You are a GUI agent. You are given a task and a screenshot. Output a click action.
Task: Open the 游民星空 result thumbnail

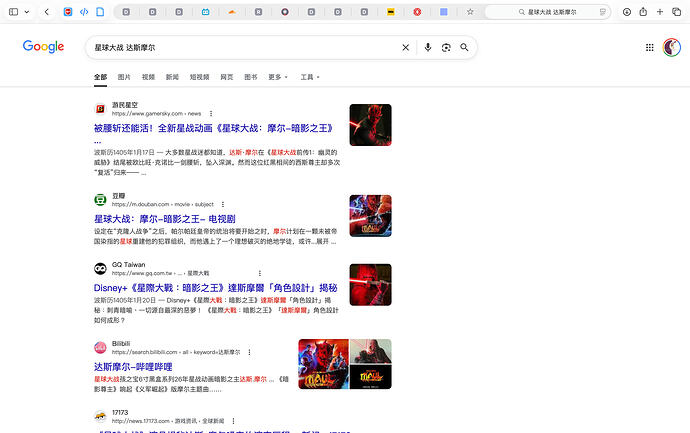tap(371, 125)
